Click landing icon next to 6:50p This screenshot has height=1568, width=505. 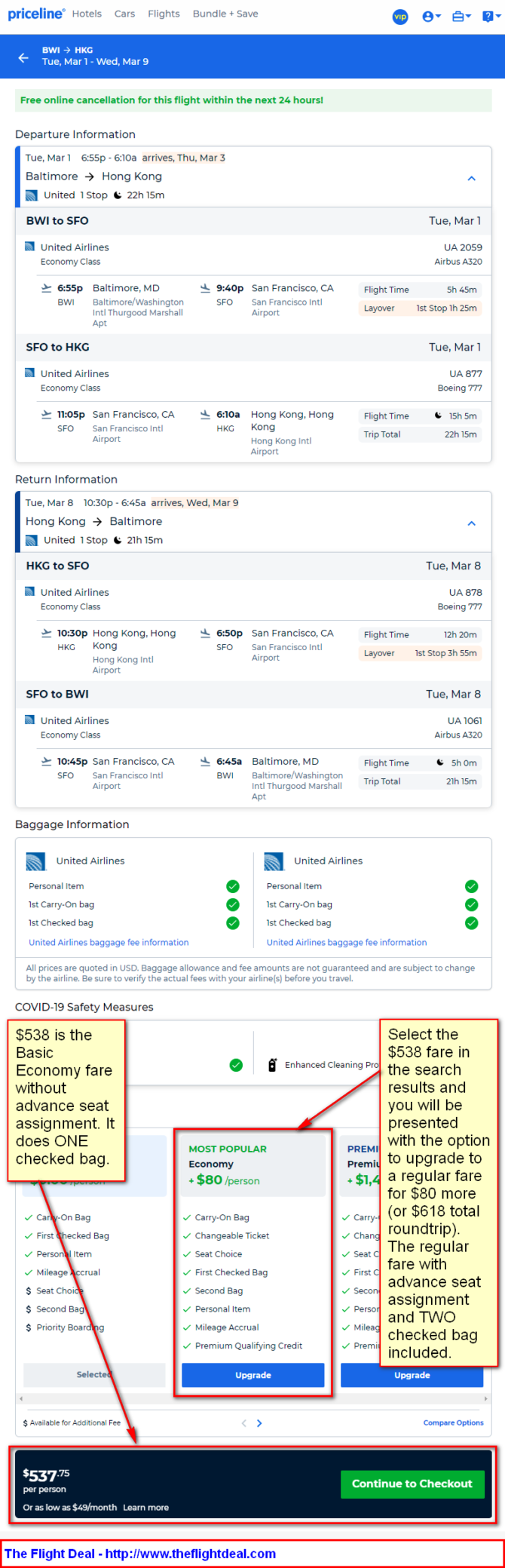[205, 633]
